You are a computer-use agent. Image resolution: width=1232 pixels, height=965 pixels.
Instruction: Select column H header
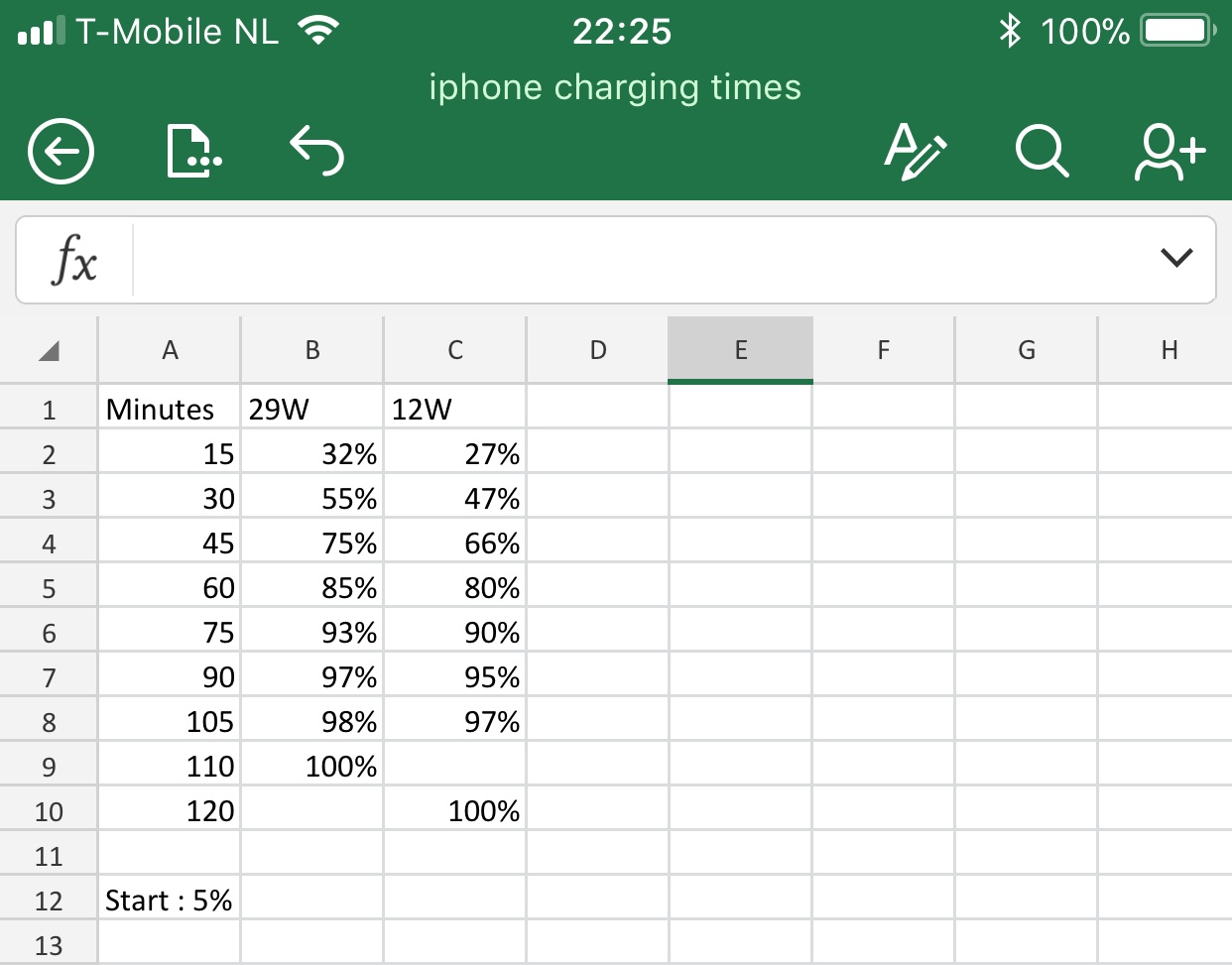(x=1169, y=350)
